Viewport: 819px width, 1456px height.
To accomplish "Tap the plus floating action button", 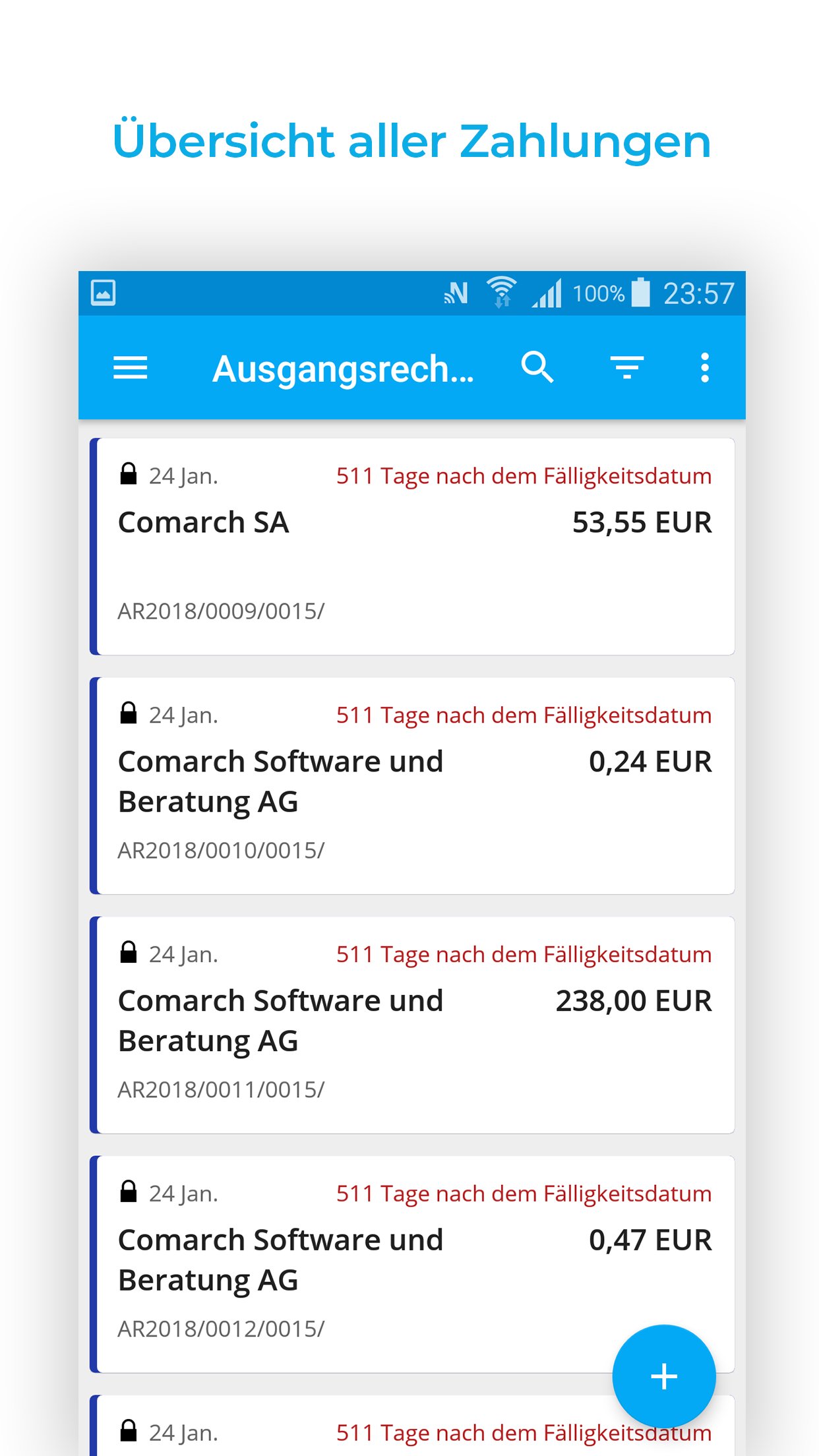I will pyautogui.click(x=663, y=1376).
